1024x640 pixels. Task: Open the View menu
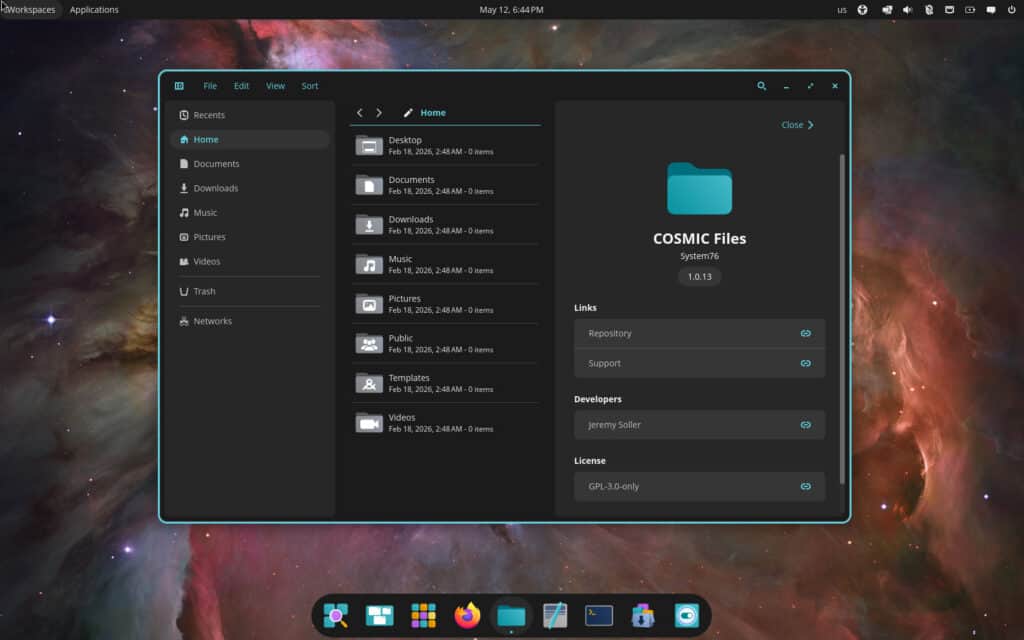(x=275, y=86)
